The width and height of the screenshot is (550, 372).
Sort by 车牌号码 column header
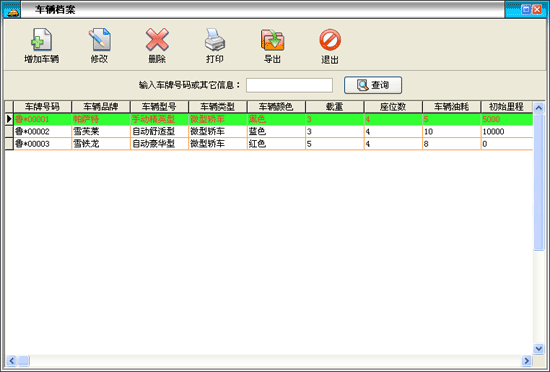point(42,107)
